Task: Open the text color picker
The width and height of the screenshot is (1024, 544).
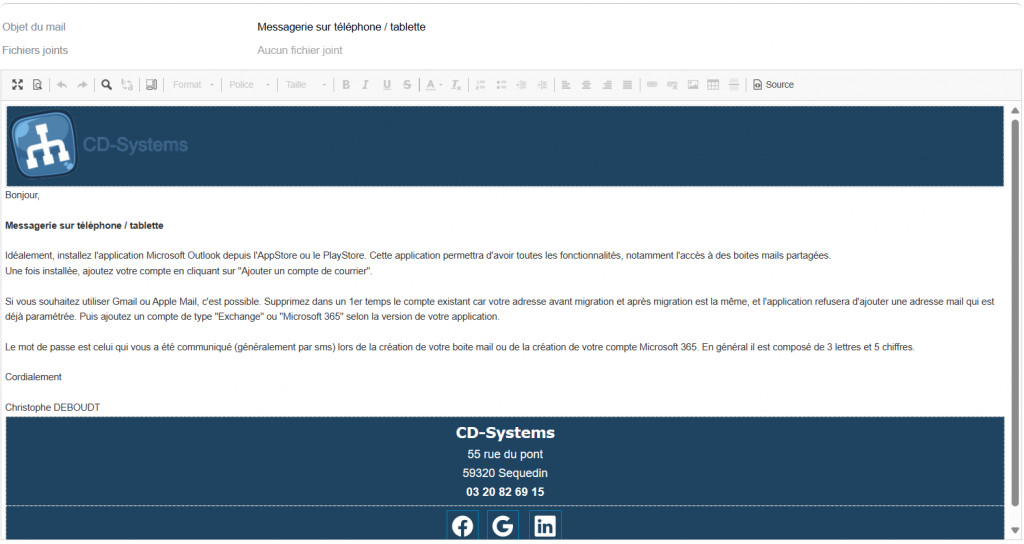Action: 434,85
